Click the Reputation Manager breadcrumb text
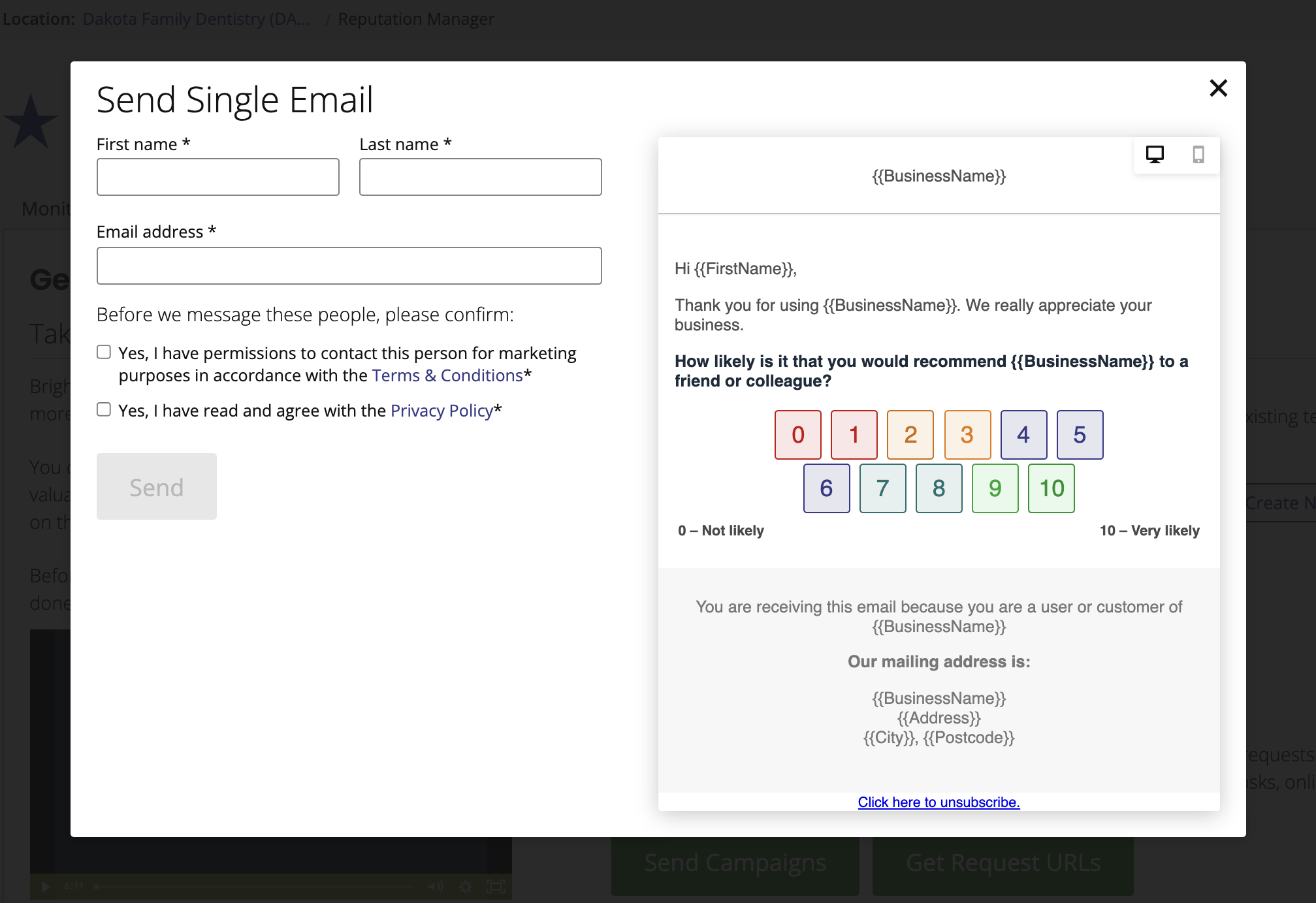Screen dimensions: 1316x903 coord(416,19)
